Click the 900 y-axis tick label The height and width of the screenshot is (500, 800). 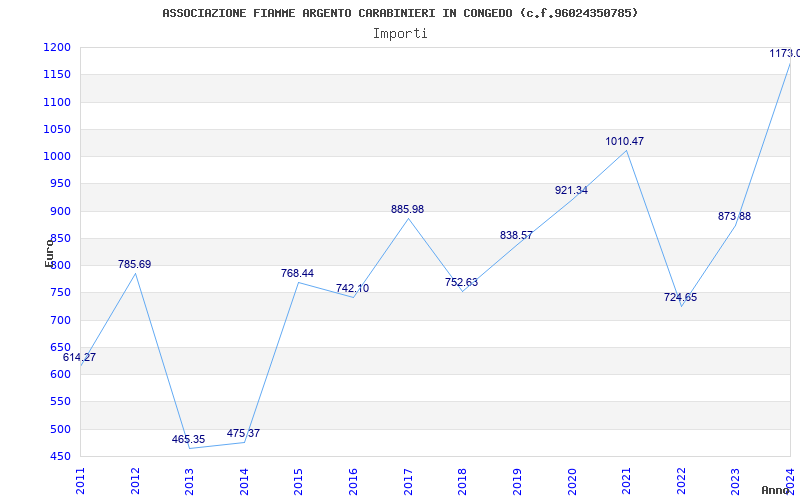point(61,211)
